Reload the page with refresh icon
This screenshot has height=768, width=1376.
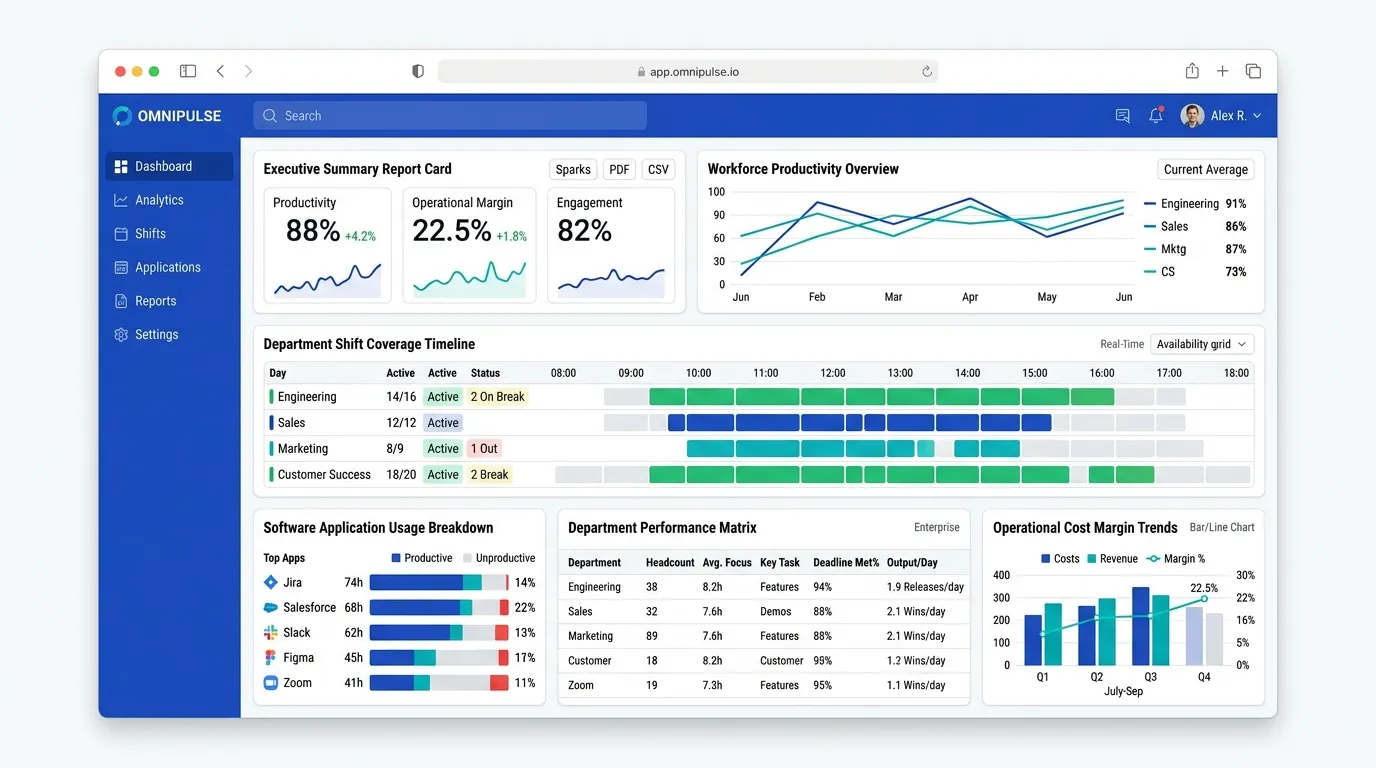point(927,72)
